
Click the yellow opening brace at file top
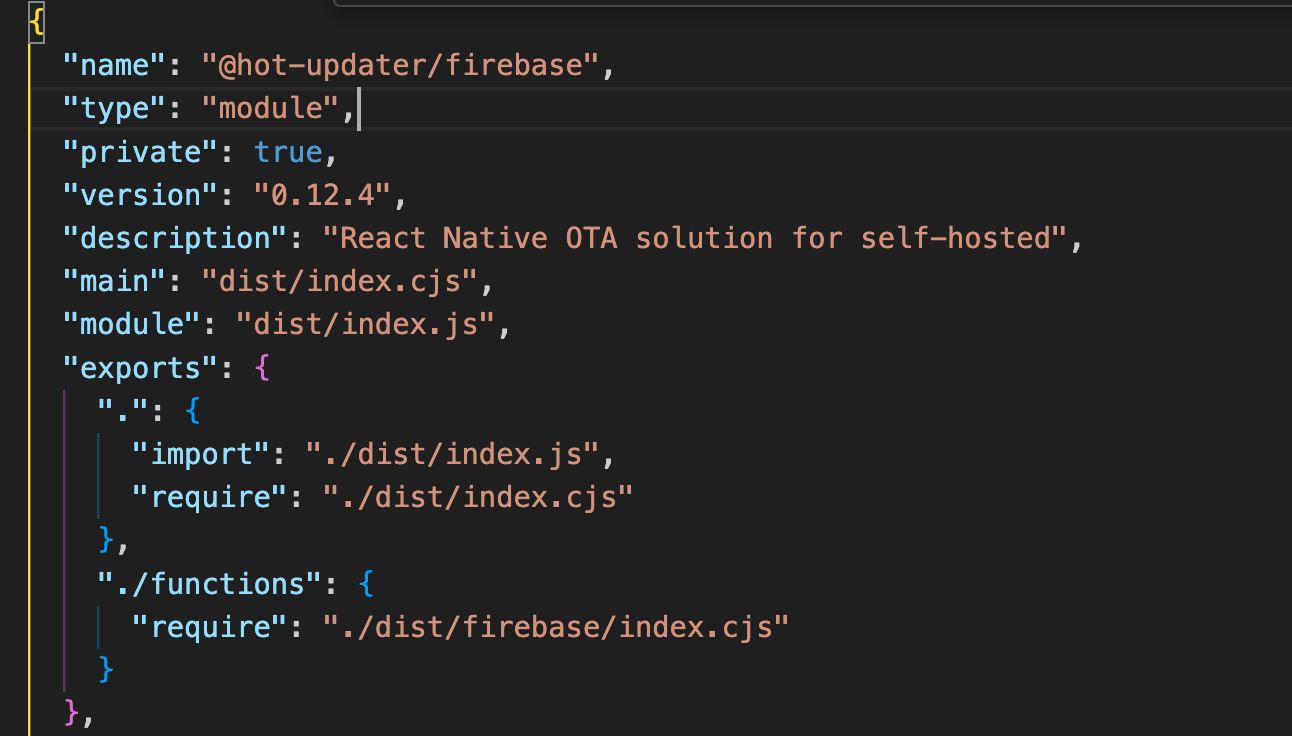pos(37,21)
